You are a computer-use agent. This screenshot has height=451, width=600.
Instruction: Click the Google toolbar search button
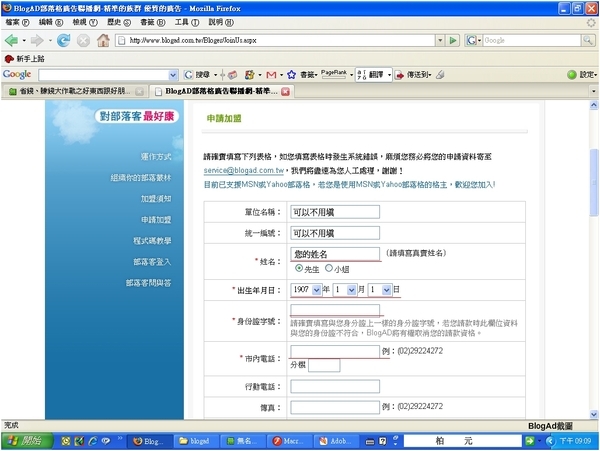(196, 75)
